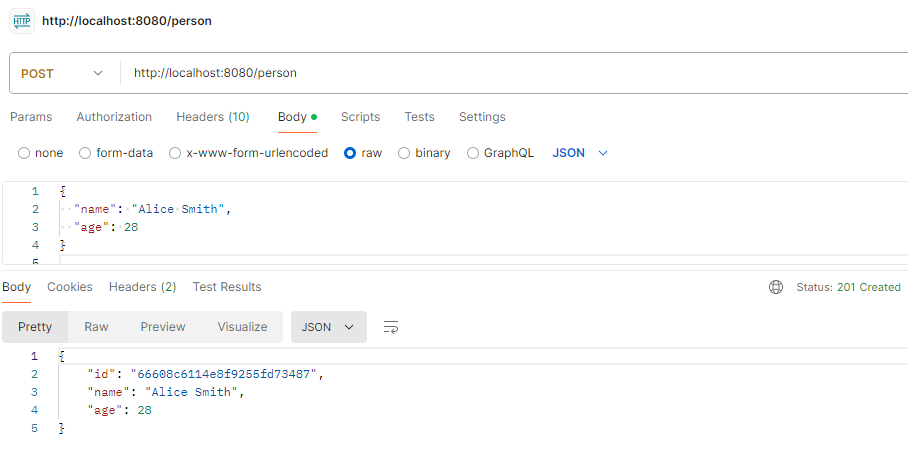This screenshot has width=908, height=456.
Task: Choose x-www-form-urlencoded body type
Action: (175, 153)
